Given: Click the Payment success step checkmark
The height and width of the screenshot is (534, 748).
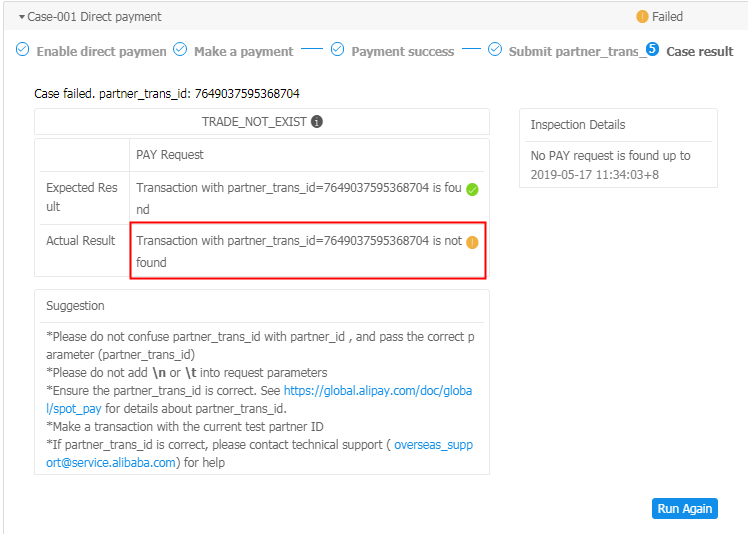Looking at the screenshot, I should tap(337, 50).
